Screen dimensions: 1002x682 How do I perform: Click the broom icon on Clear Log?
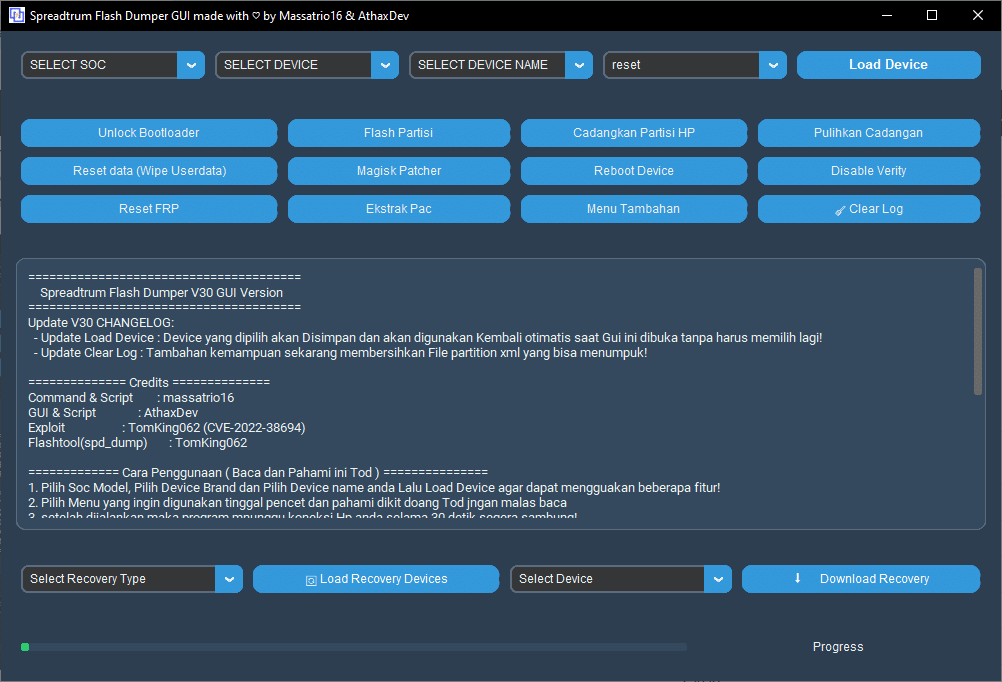coord(841,209)
